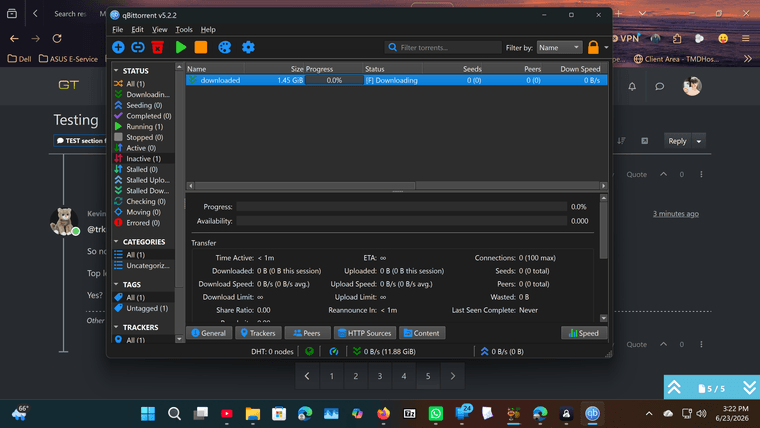This screenshot has height=428, width=760.
Task: Click the sidebar scroll down arrow
Action: click(179, 339)
